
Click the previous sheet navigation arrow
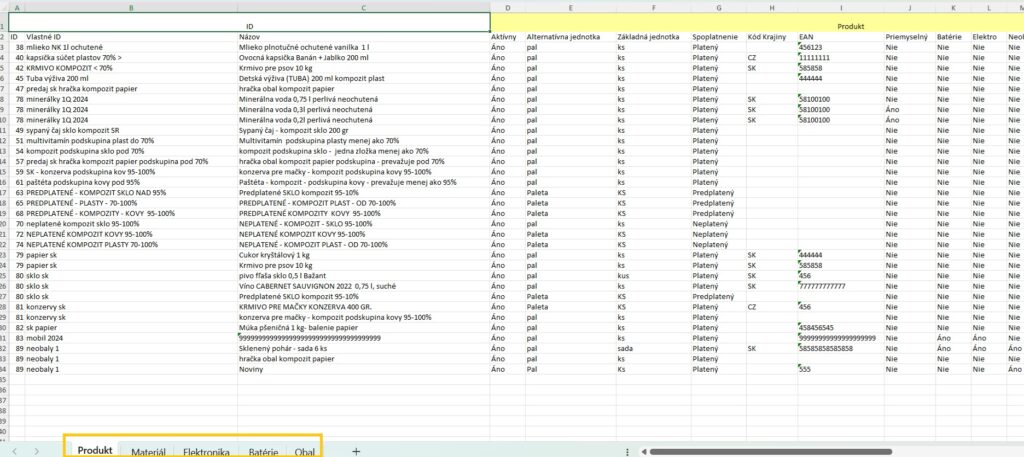[16, 452]
